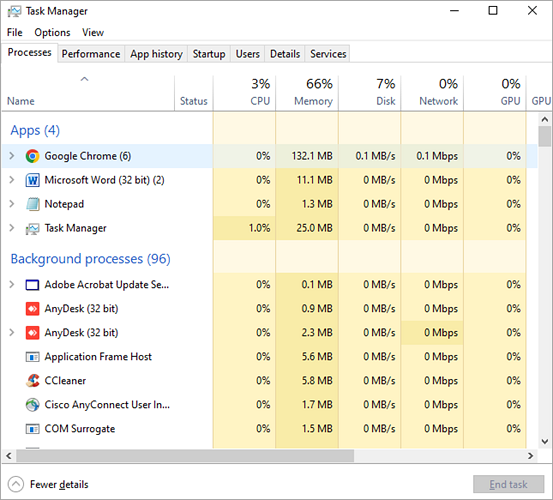Click the vertical scrollbar up arrow
This screenshot has height=500, width=553.
(x=545, y=119)
